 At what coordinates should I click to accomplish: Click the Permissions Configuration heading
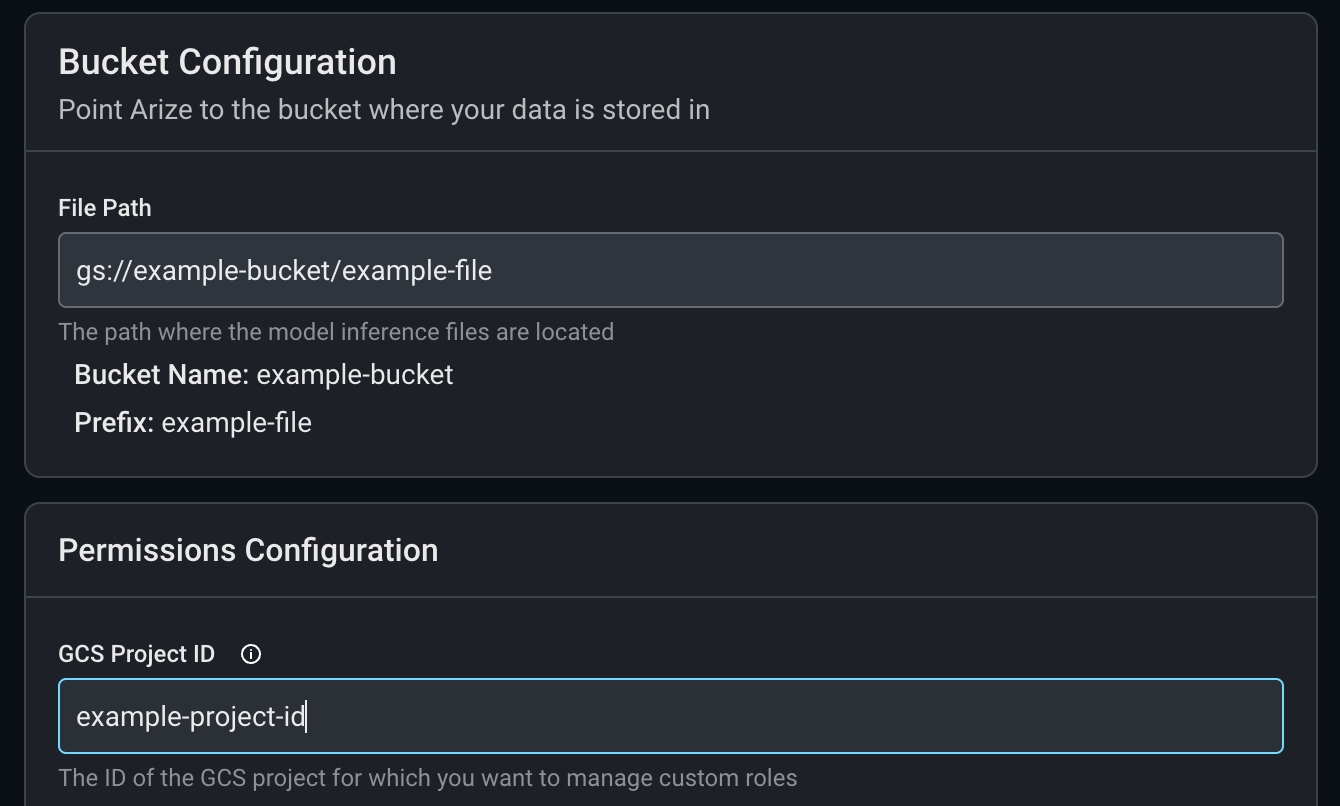248,551
